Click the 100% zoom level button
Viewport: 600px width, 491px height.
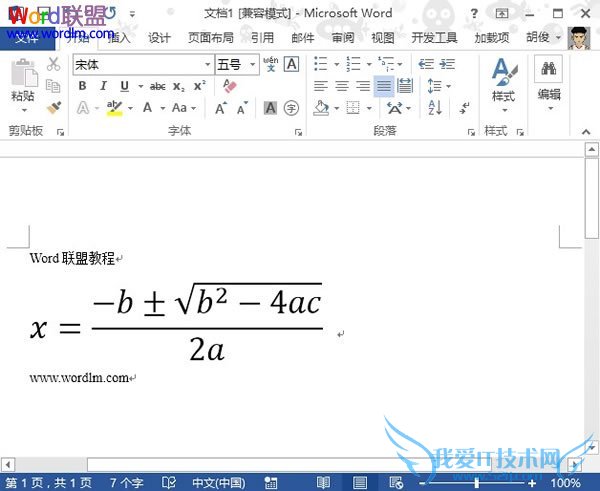(x=566, y=483)
